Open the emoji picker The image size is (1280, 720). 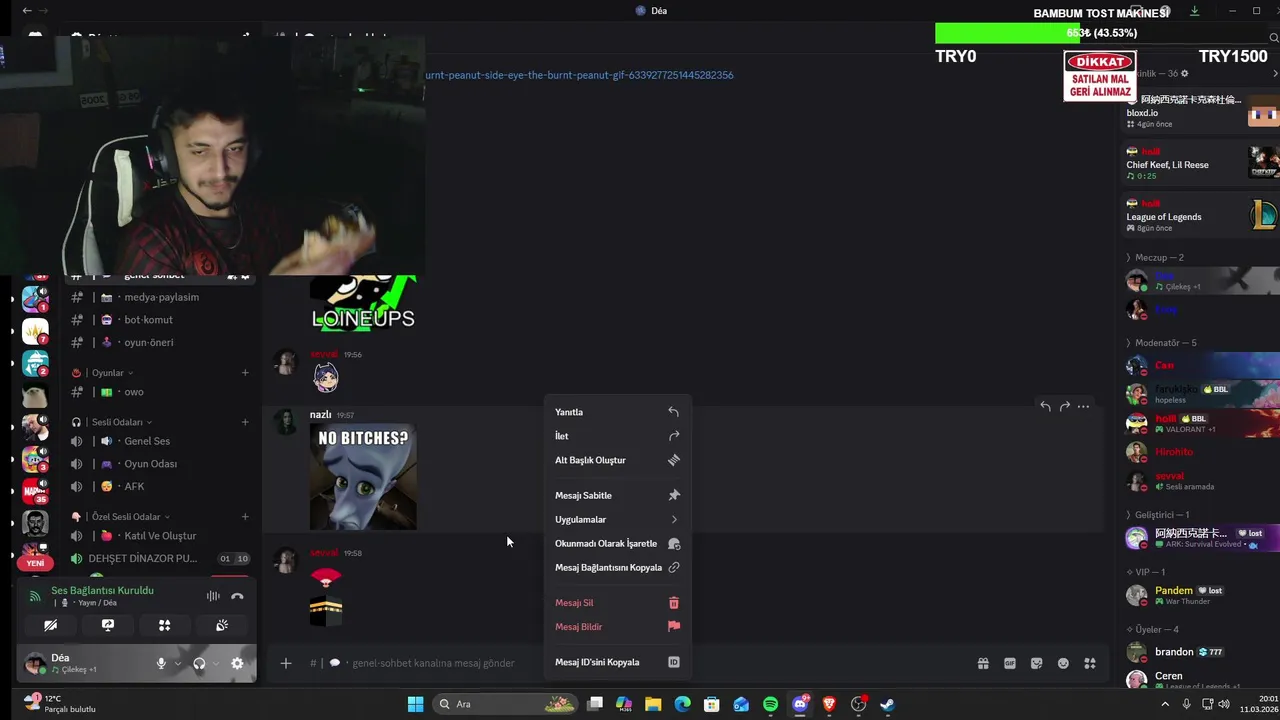(x=1063, y=663)
